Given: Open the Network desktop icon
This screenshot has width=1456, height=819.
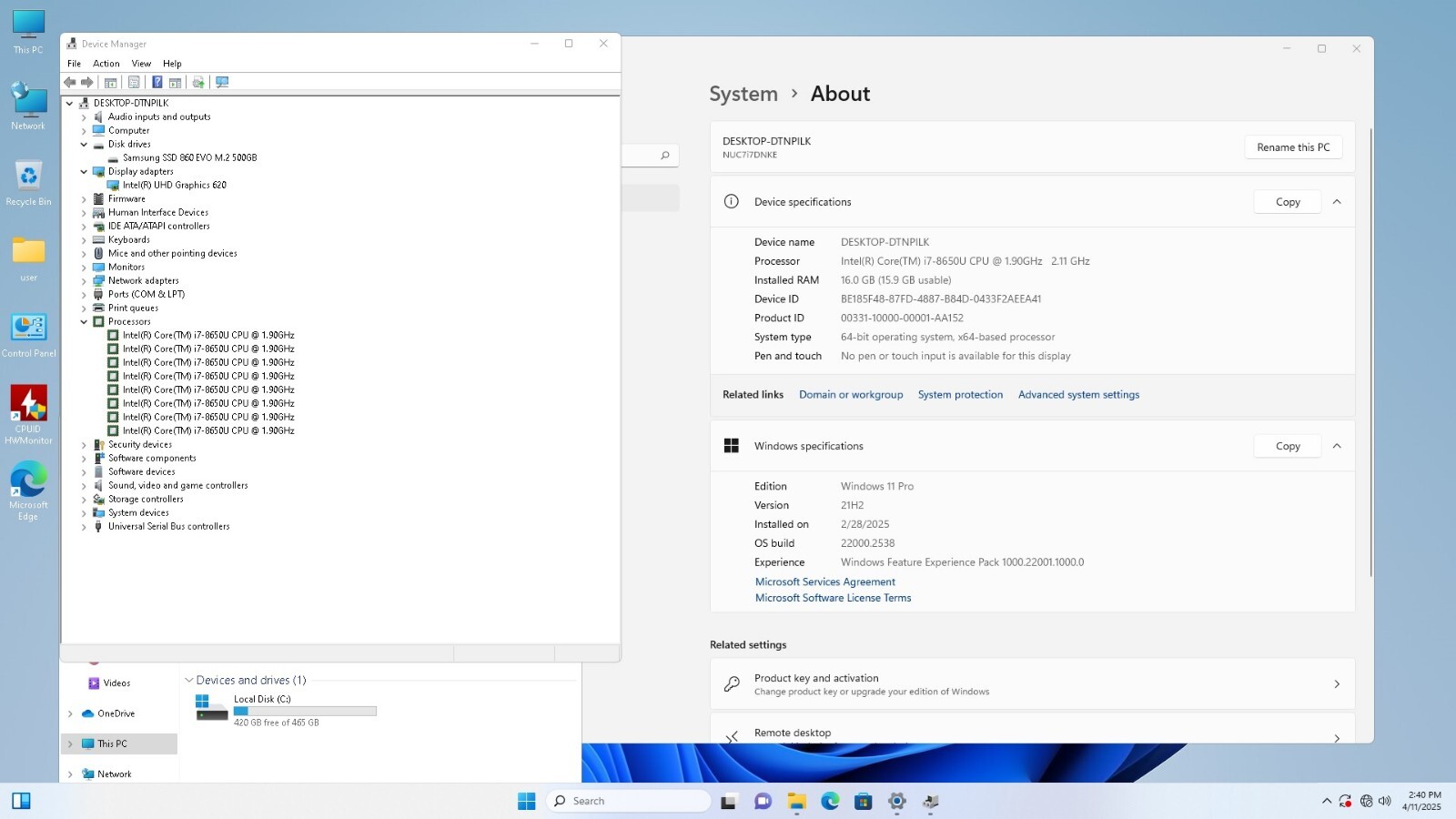Looking at the screenshot, I should (x=28, y=106).
